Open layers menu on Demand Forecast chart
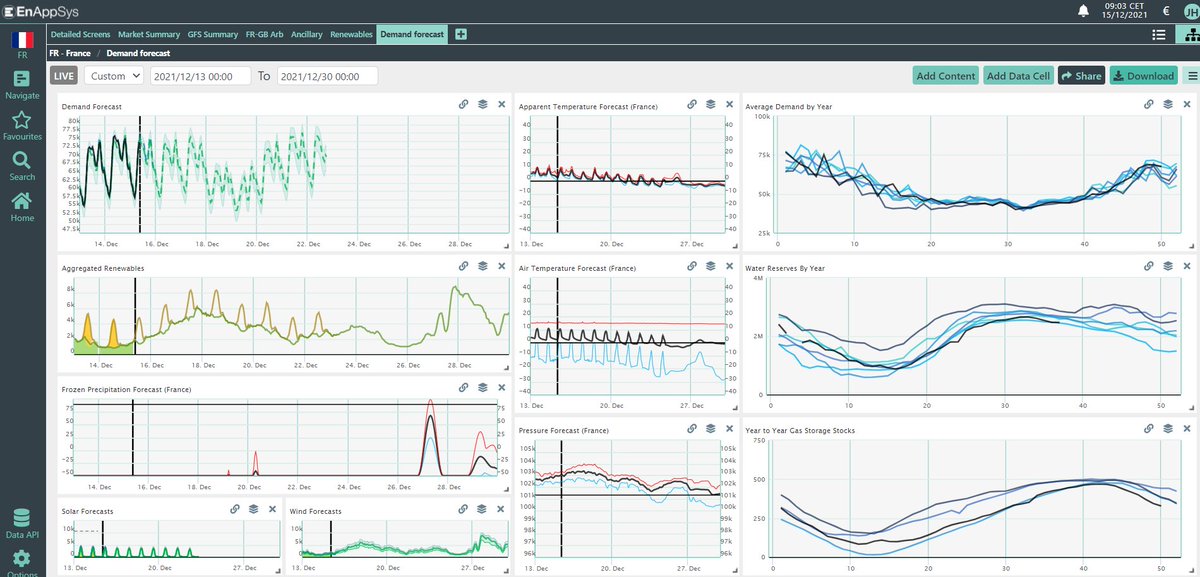Screen dimensions: 1200x577 point(482,104)
